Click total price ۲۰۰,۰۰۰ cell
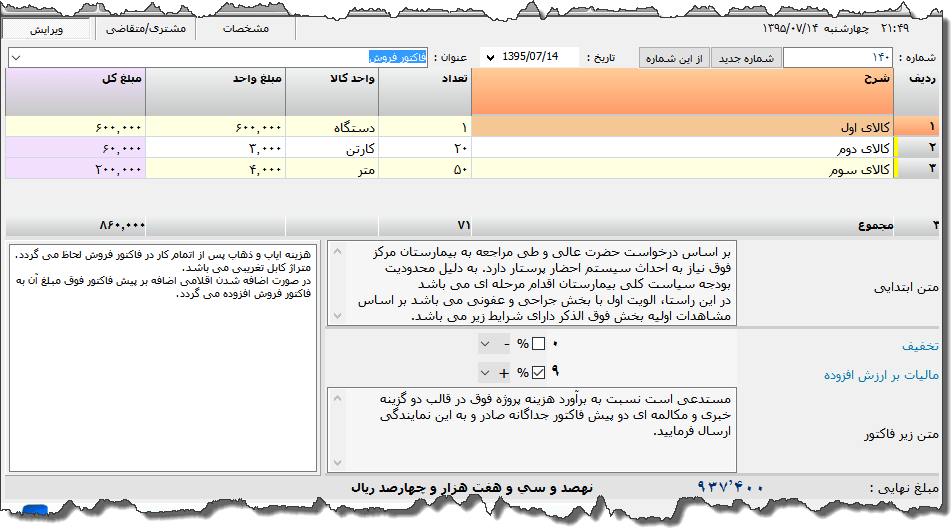The width and height of the screenshot is (951, 528). 75,169
